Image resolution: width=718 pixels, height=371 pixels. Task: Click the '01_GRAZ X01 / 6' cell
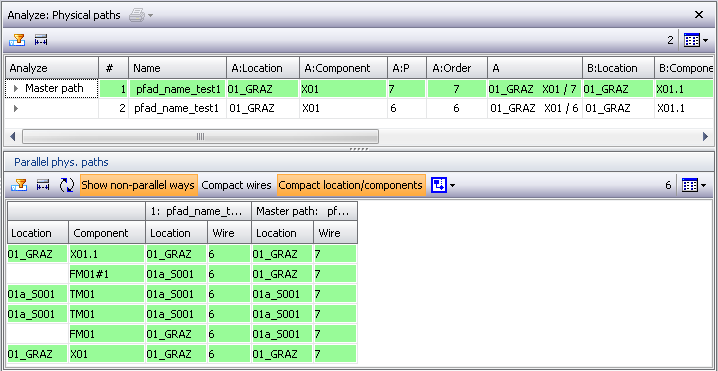click(534, 109)
